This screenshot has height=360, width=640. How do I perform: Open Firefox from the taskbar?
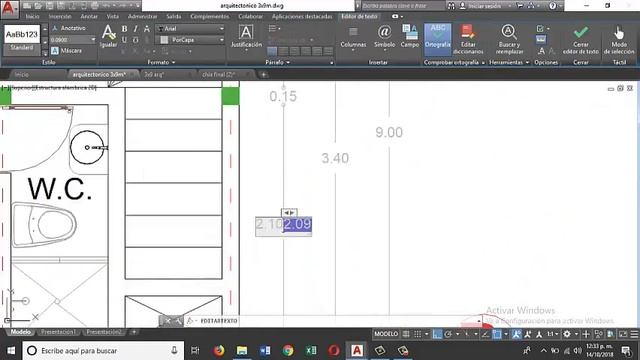[219, 350]
